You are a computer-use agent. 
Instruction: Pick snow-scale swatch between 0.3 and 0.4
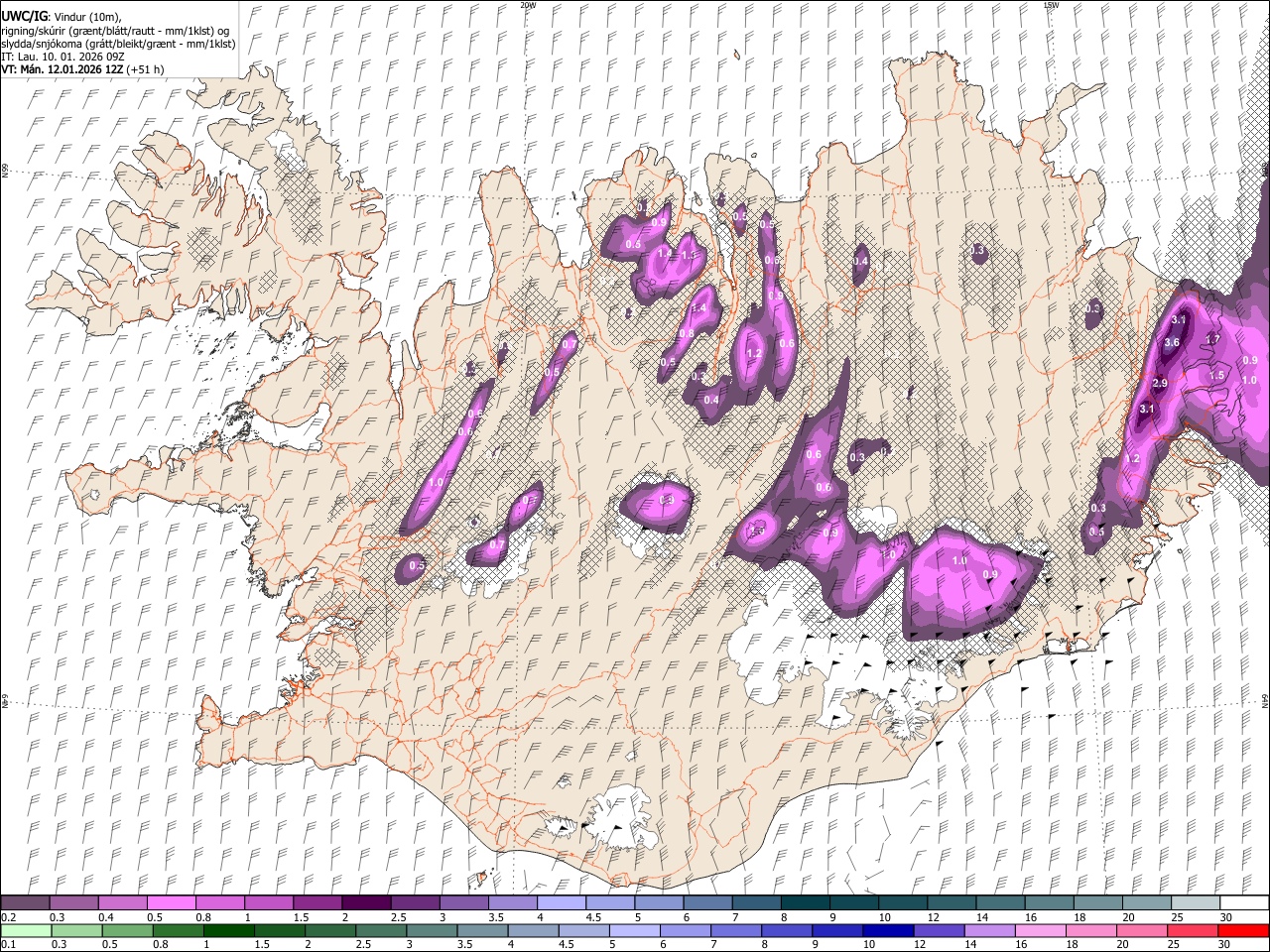click(x=74, y=902)
